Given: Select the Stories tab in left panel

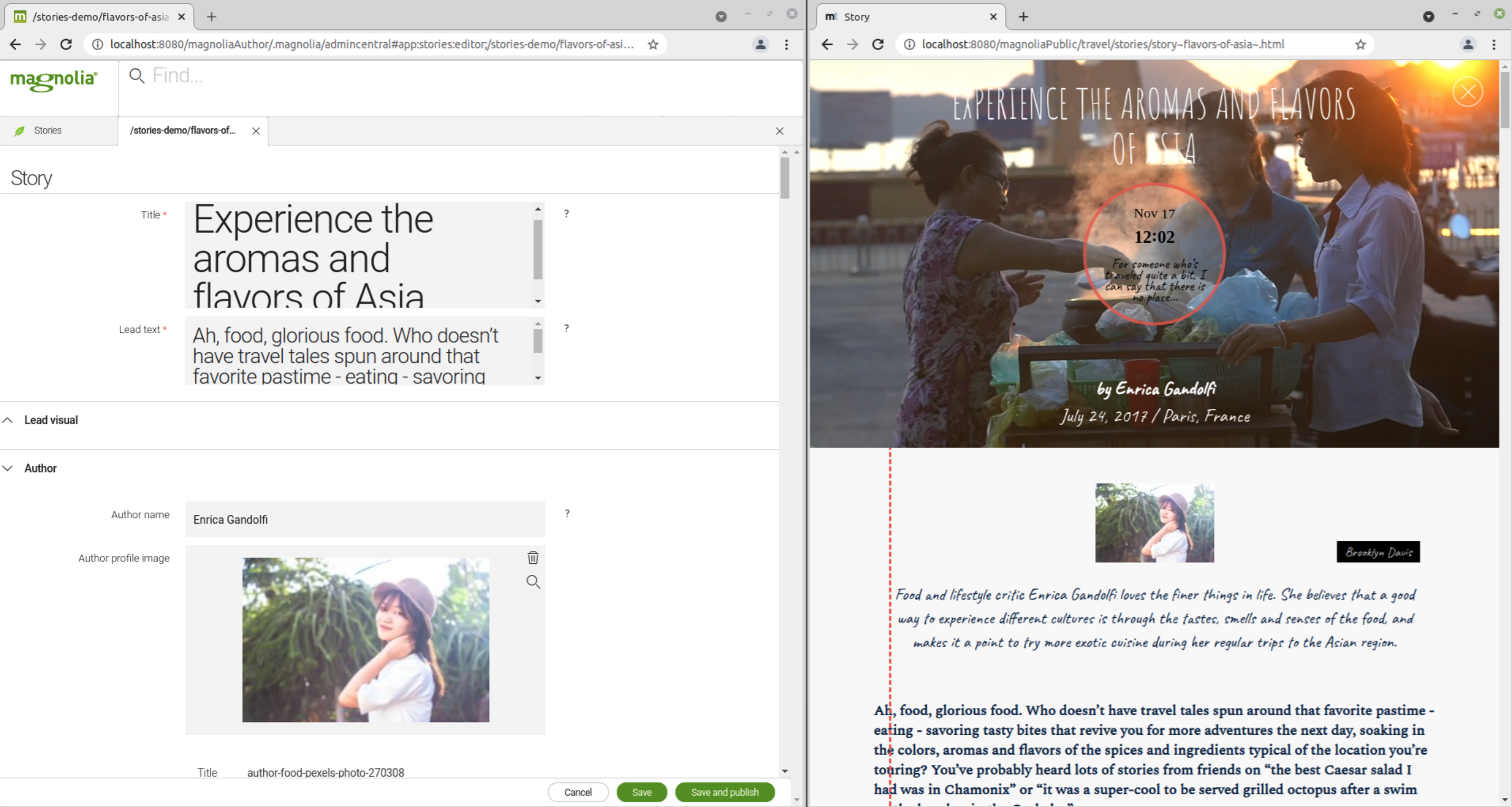Looking at the screenshot, I should tap(48, 130).
